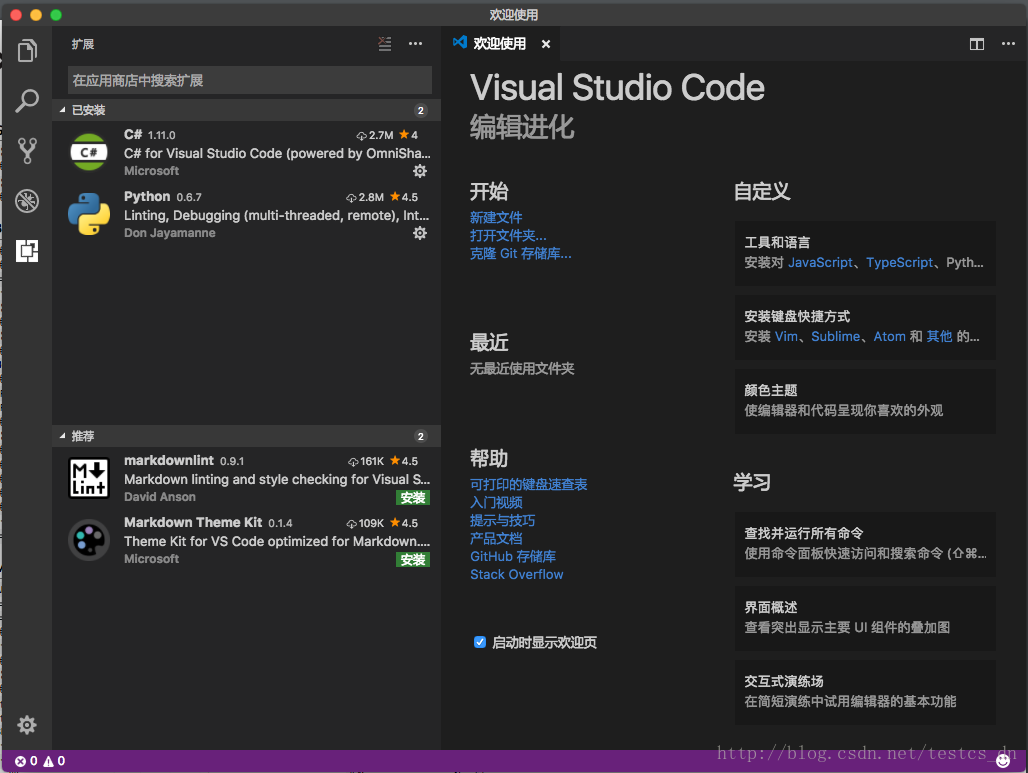Screen dimensions: 1028x773
Task: Click the 新建文件 link
Action: [496, 217]
